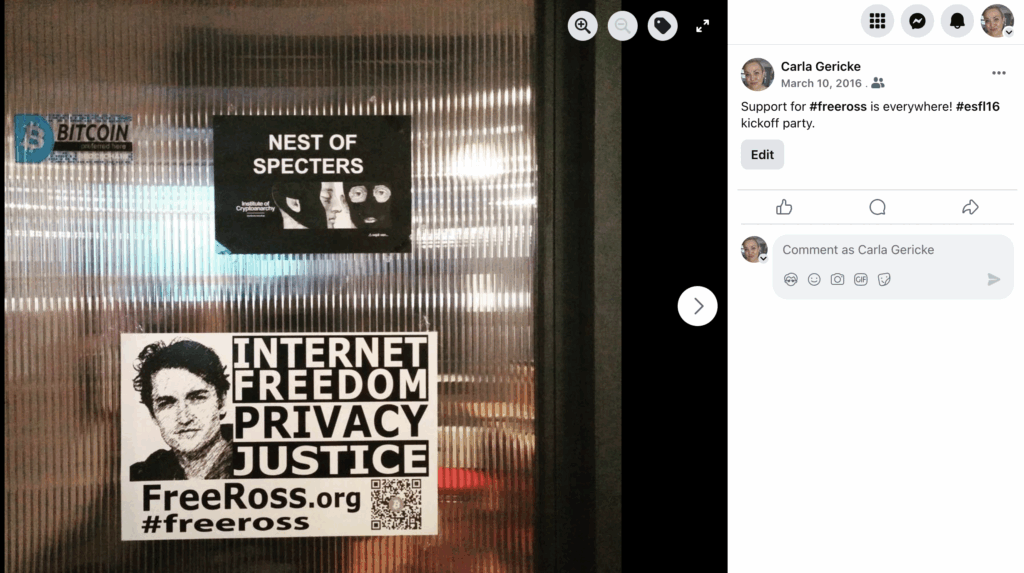The width and height of the screenshot is (1024, 573).
Task: Open account menu from profile picture
Action: [997, 21]
